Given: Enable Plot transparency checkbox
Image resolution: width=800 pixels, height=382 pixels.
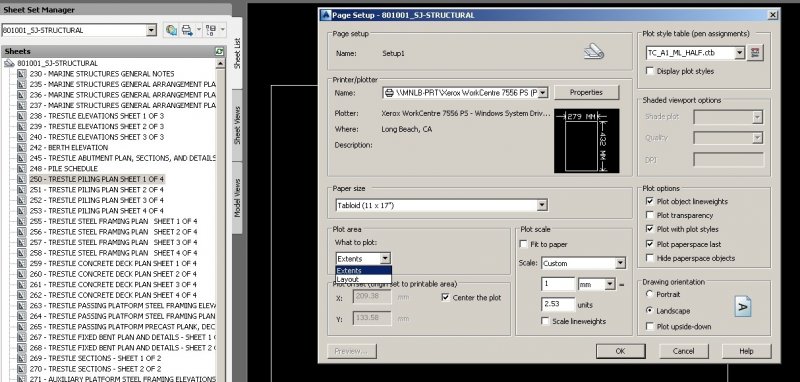Looking at the screenshot, I should [650, 216].
